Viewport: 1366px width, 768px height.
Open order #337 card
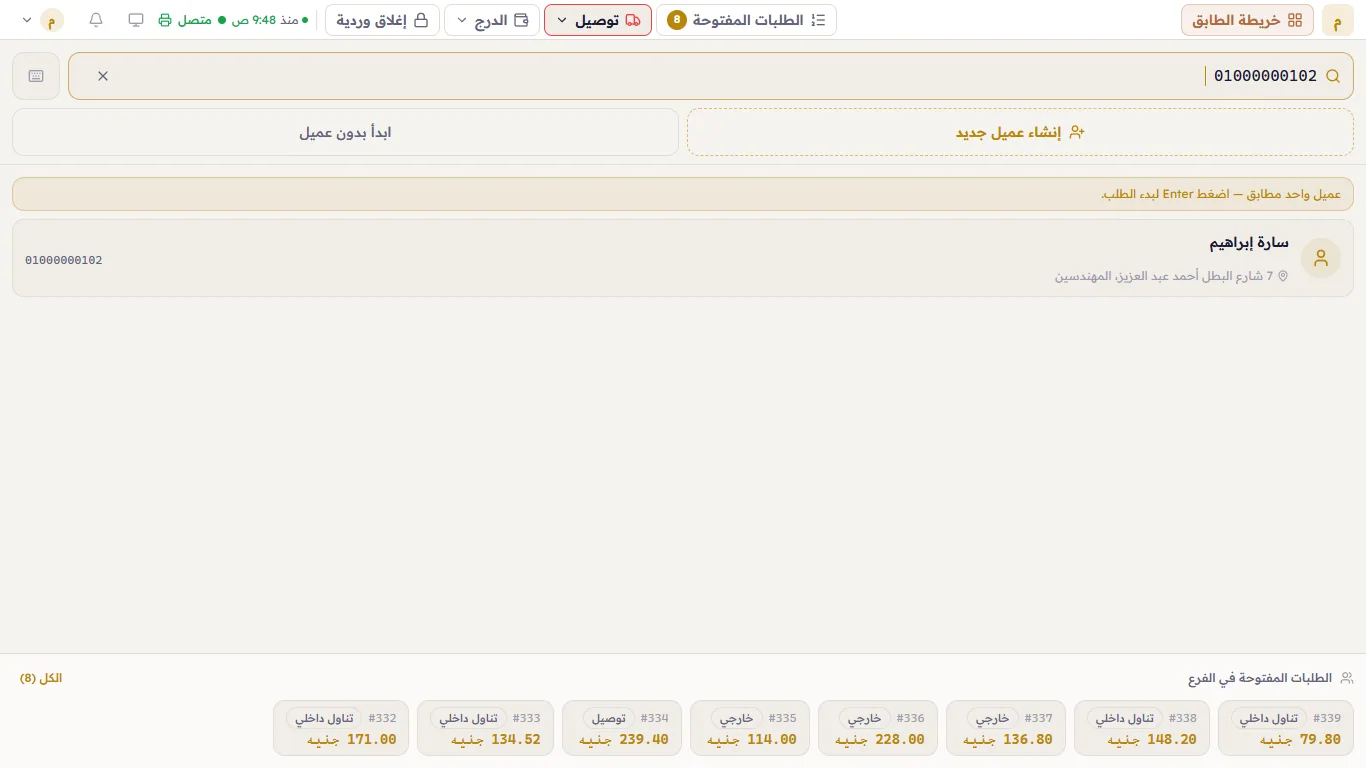(x=1006, y=728)
